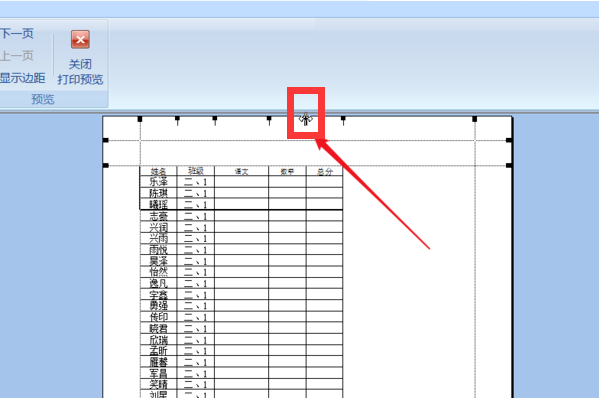Click the 乐泽 name cell in the table
The width and height of the screenshot is (599, 398).
point(159,182)
